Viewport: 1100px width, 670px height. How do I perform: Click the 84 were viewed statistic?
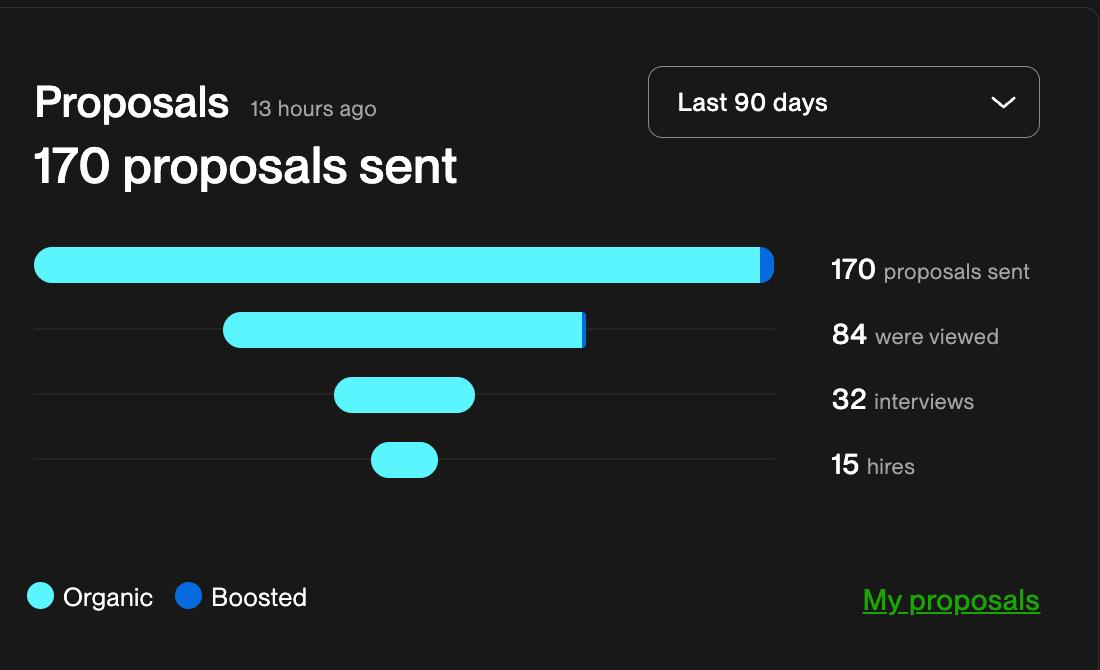[x=915, y=335]
